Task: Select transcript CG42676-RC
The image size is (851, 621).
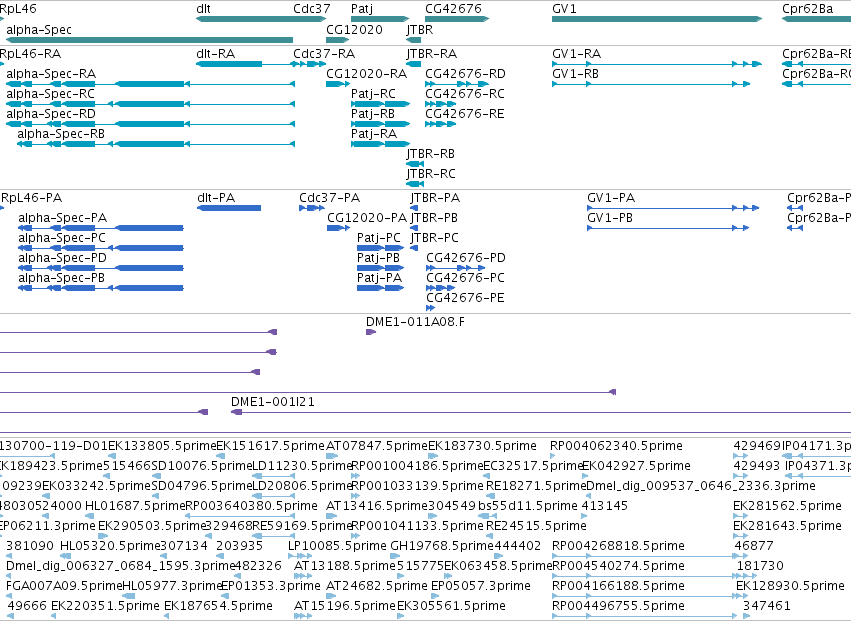Action: pyautogui.click(x=441, y=104)
